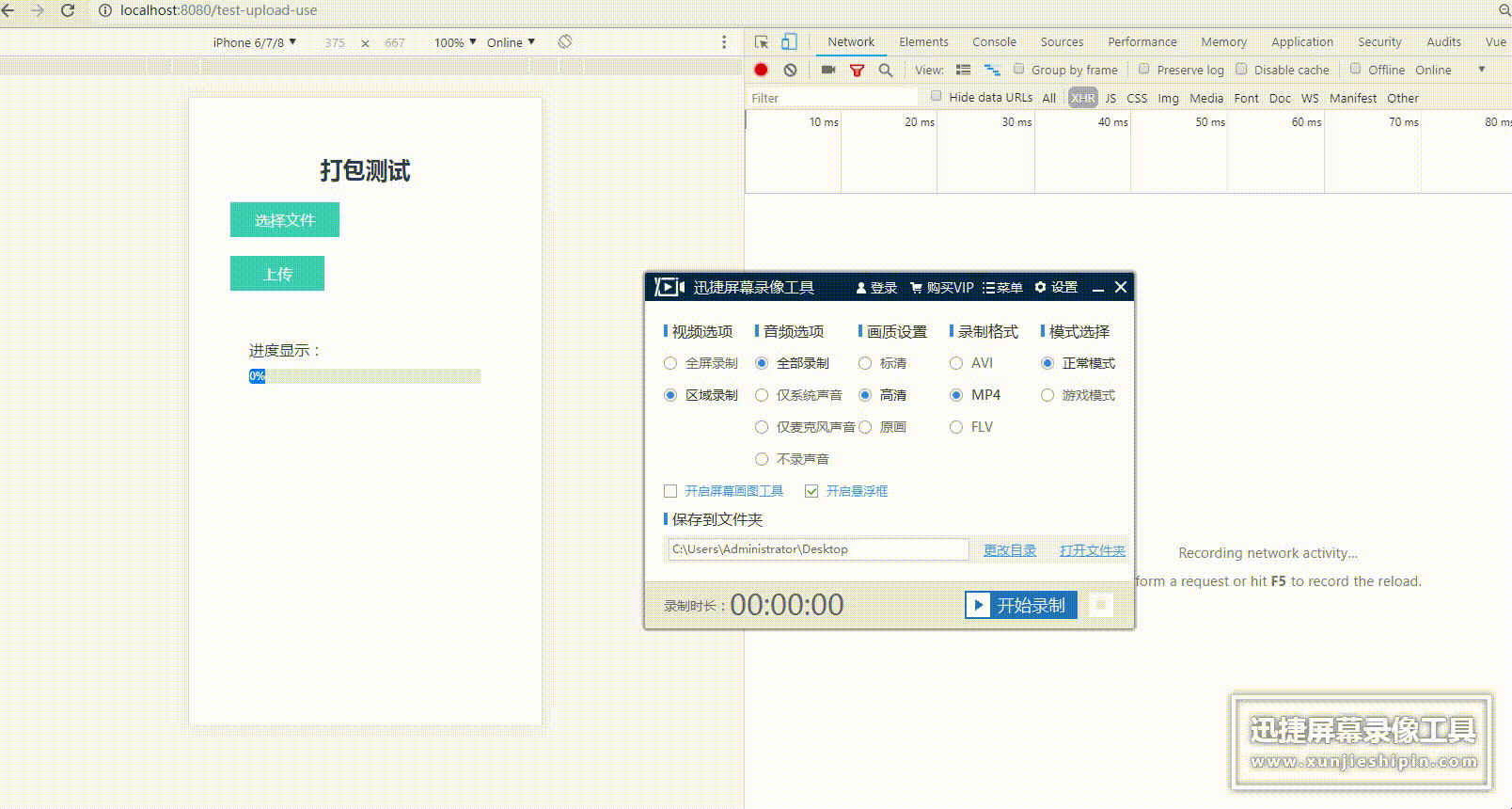Viewport: 1512px width, 809px height.
Task: Open the Memory tab
Action: pyautogui.click(x=1223, y=42)
